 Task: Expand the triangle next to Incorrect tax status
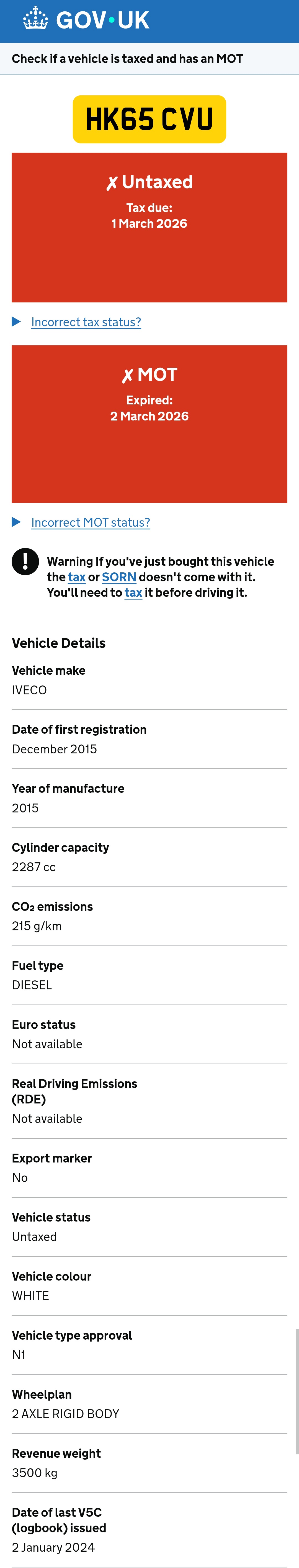16,322
